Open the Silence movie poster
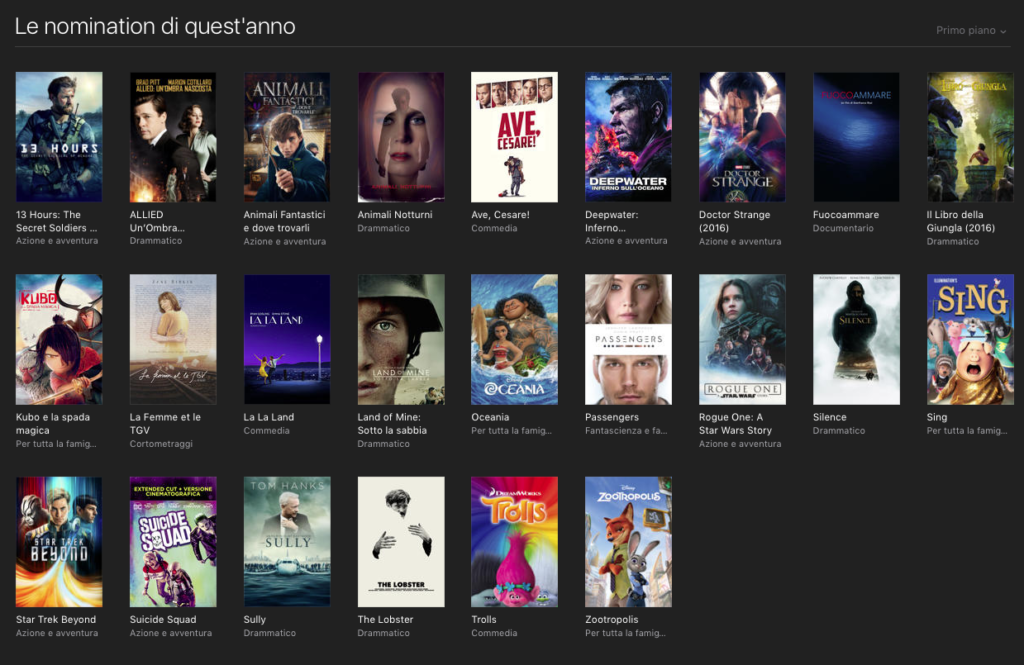The image size is (1024, 665). (x=856, y=339)
